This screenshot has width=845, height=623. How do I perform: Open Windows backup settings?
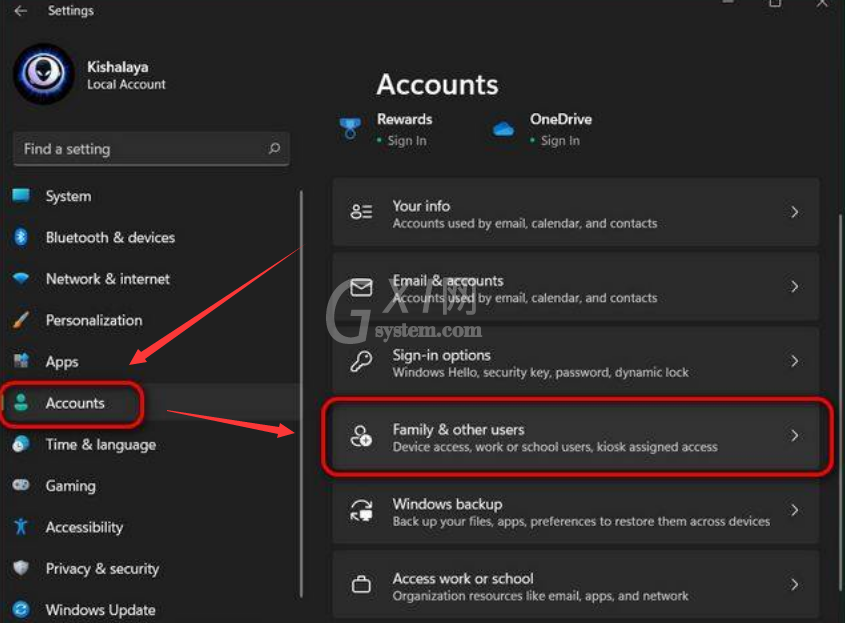(576, 510)
